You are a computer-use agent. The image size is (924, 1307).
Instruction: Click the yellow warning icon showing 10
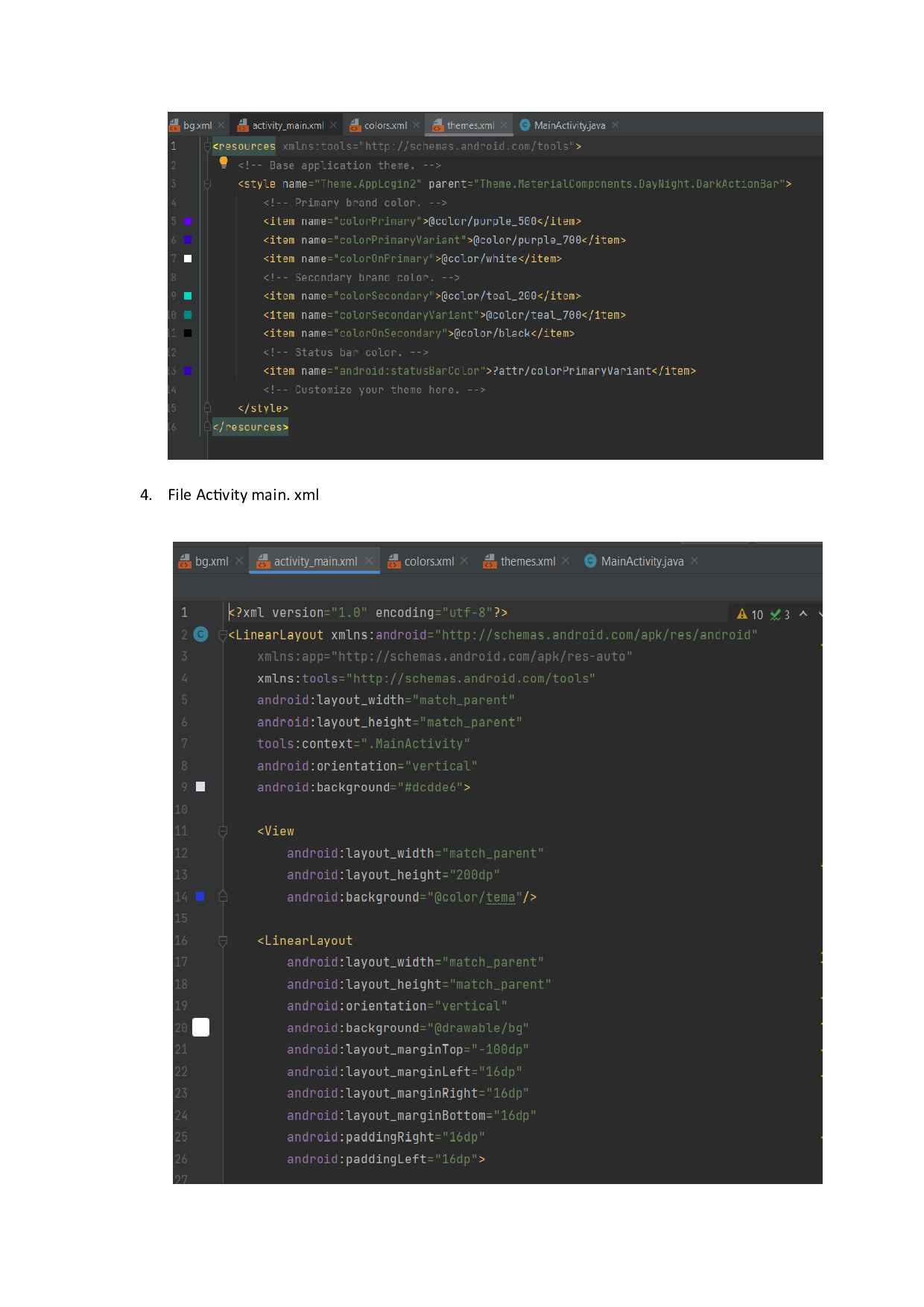click(x=742, y=614)
